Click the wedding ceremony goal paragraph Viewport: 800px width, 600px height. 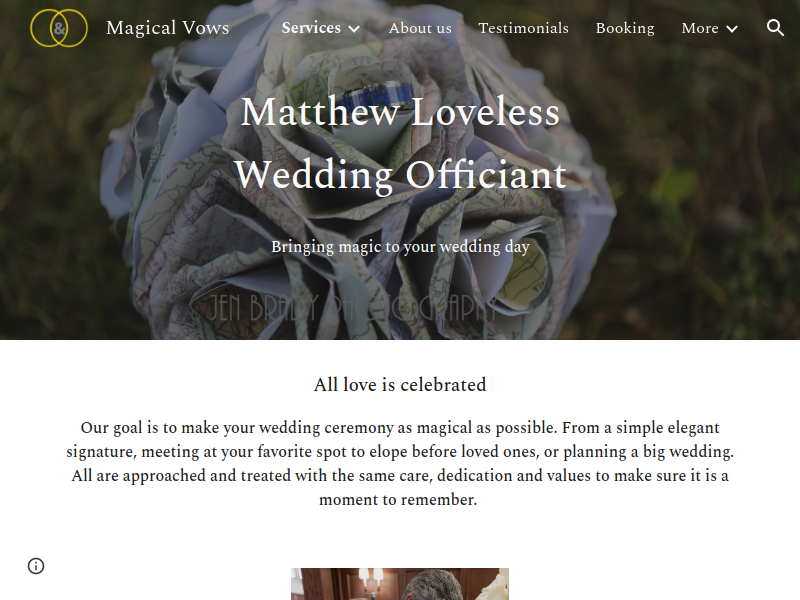coord(400,463)
